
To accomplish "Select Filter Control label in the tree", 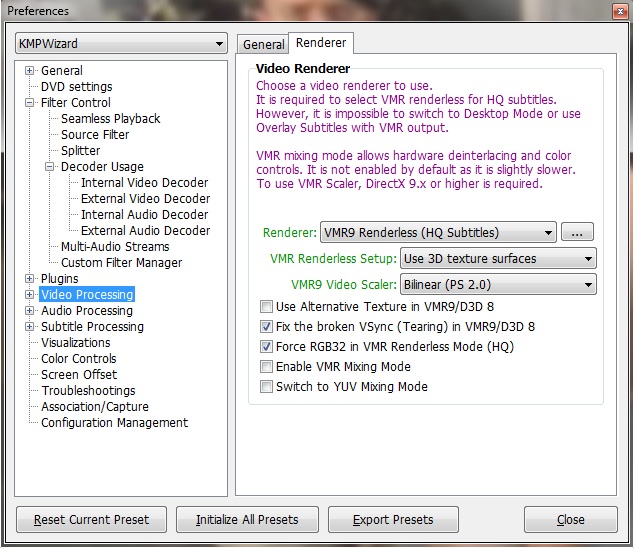I will [76, 103].
